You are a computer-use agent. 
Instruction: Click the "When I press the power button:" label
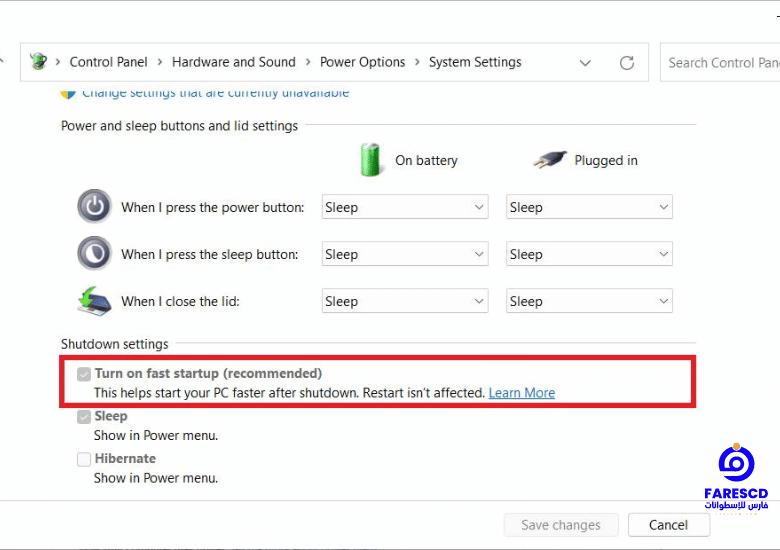tap(212, 207)
